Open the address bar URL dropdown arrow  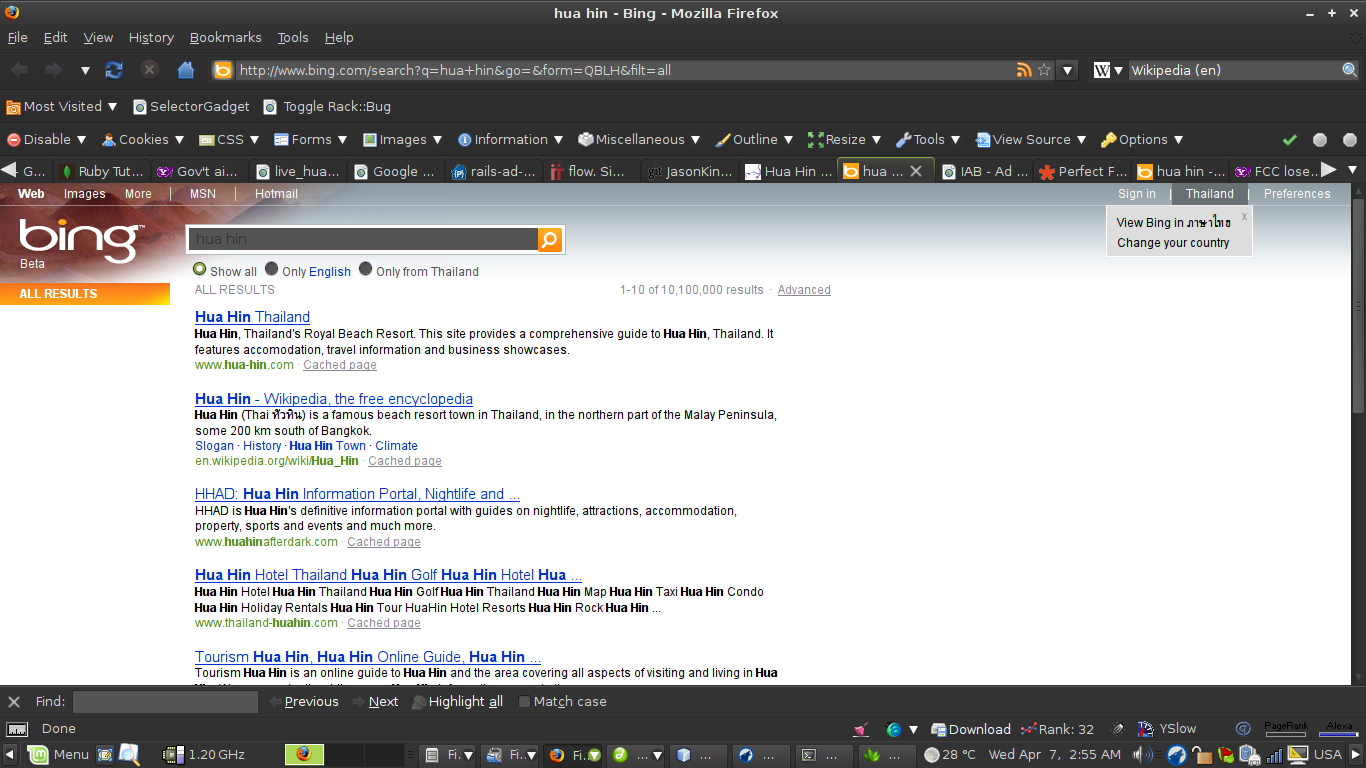coord(1068,70)
